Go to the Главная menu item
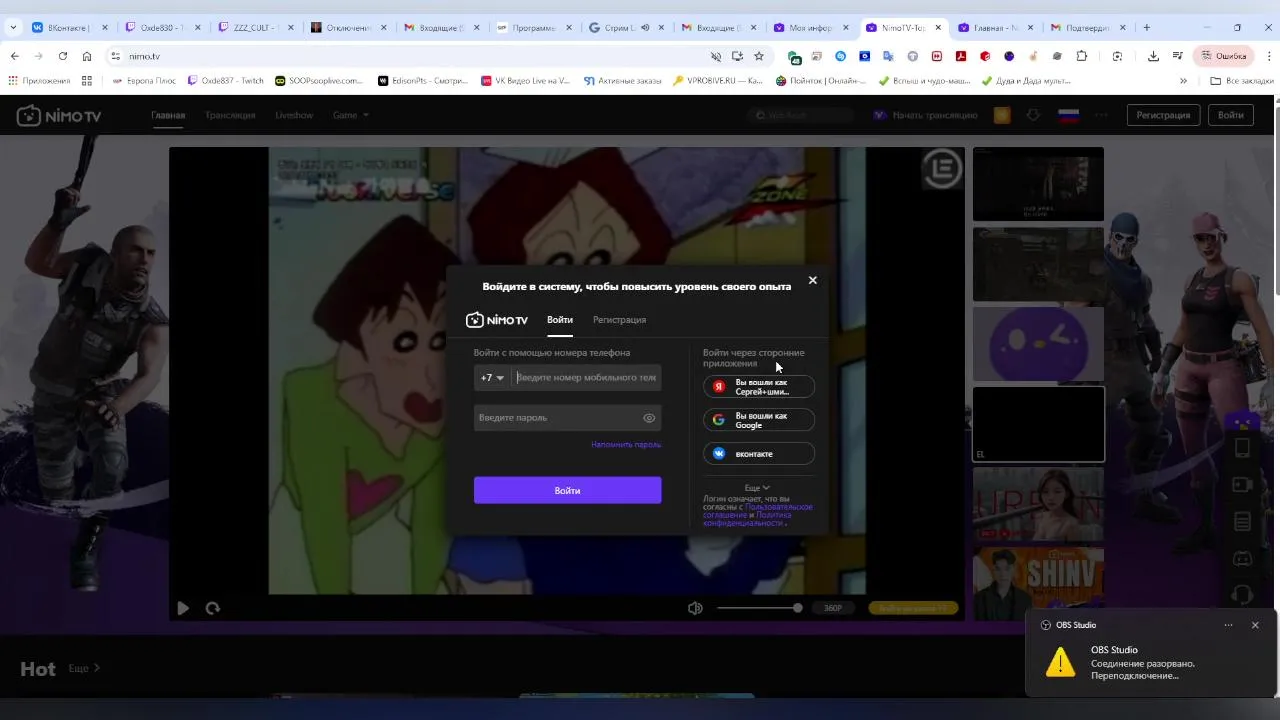The height and width of the screenshot is (720, 1280). (168, 115)
